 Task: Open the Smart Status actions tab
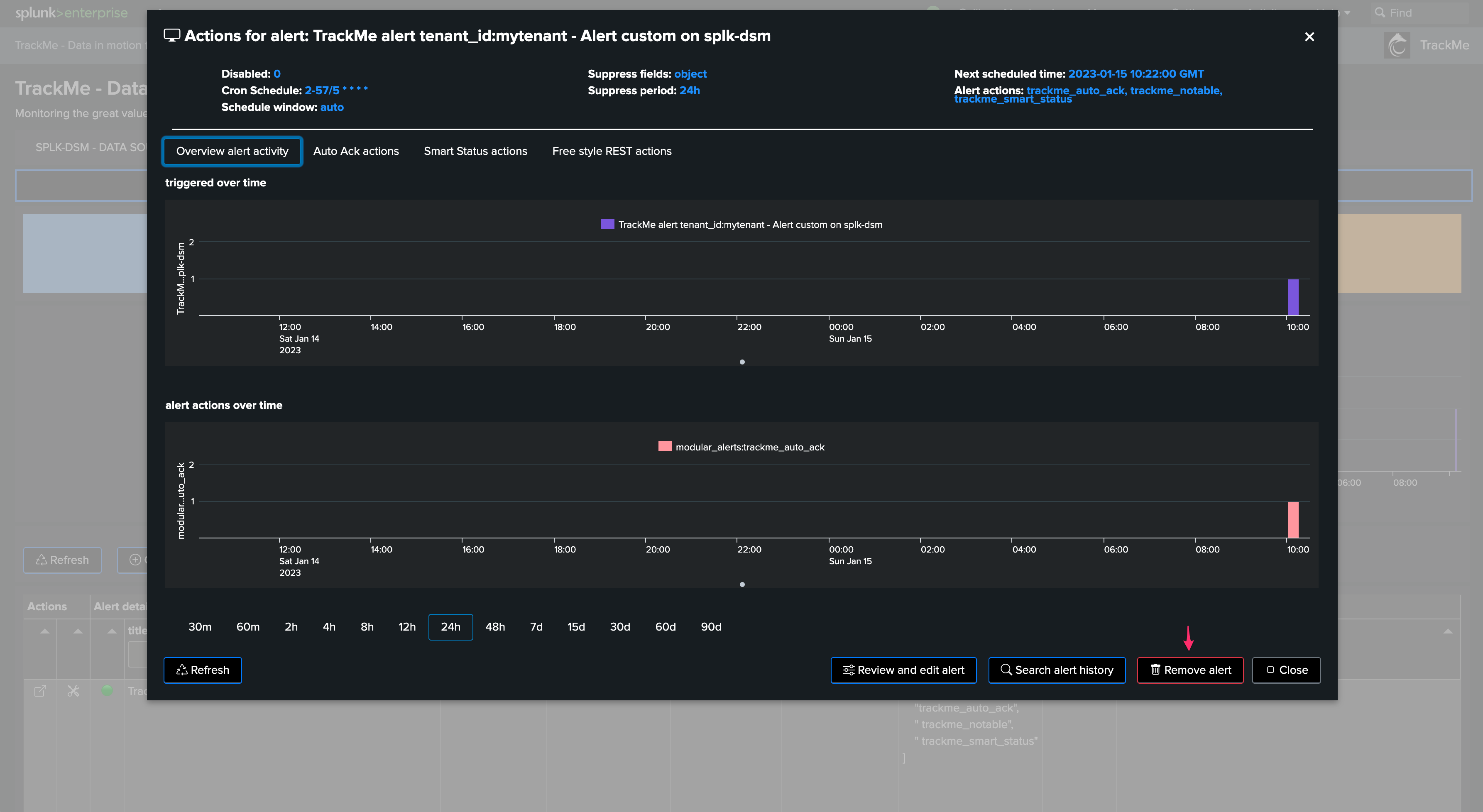[475, 152]
